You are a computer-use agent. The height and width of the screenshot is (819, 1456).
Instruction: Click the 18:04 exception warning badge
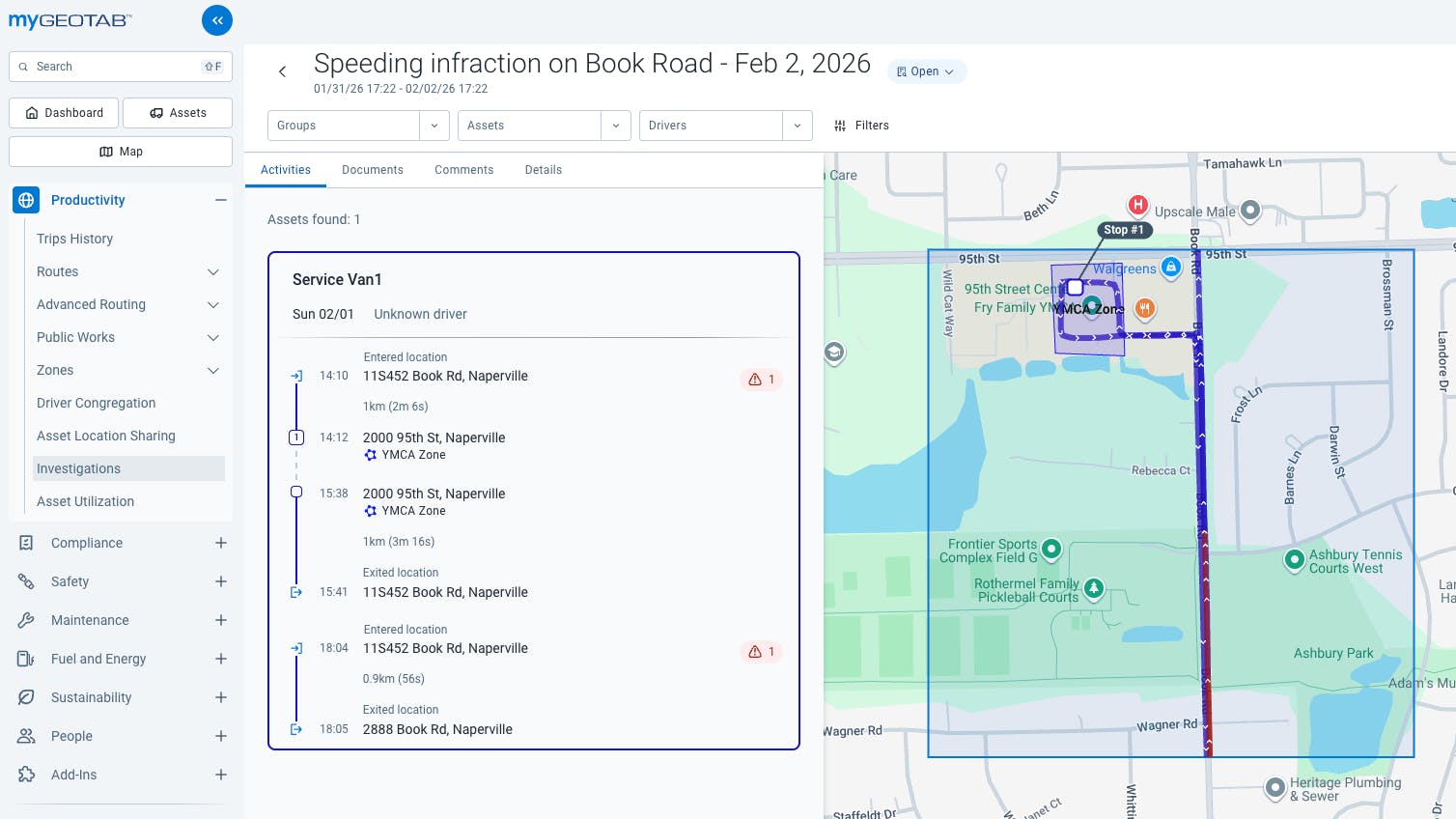coord(762,652)
